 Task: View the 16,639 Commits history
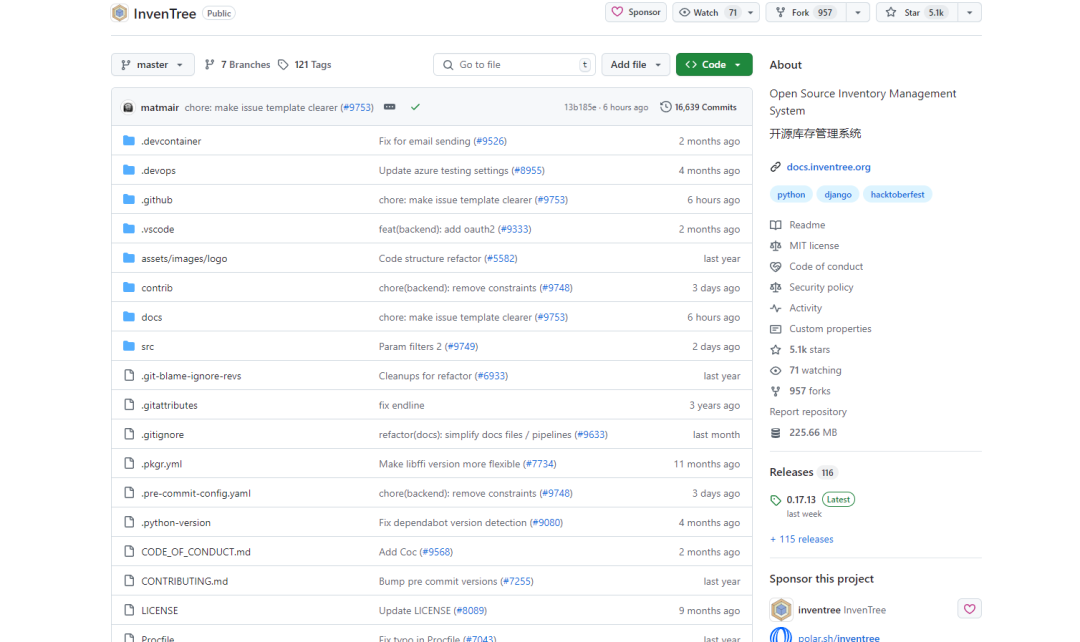pos(698,107)
